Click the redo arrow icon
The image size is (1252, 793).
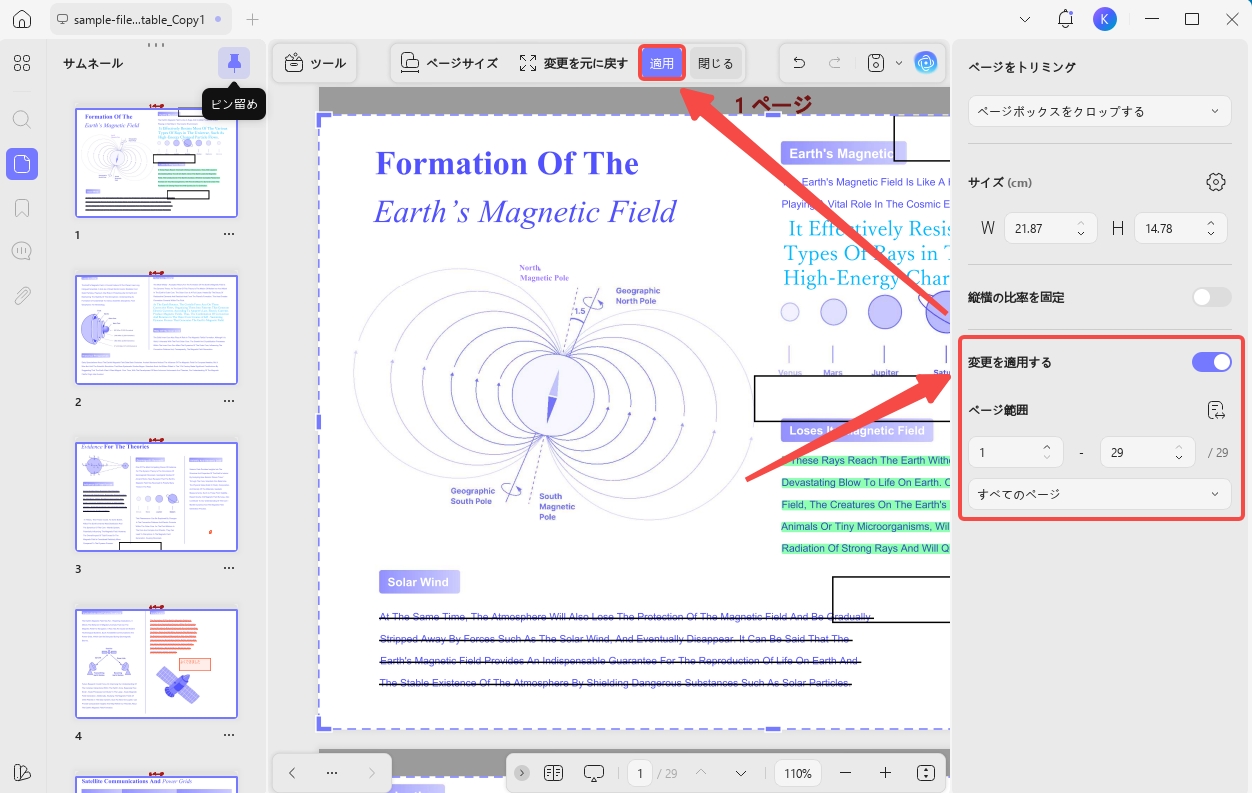pyautogui.click(x=835, y=63)
